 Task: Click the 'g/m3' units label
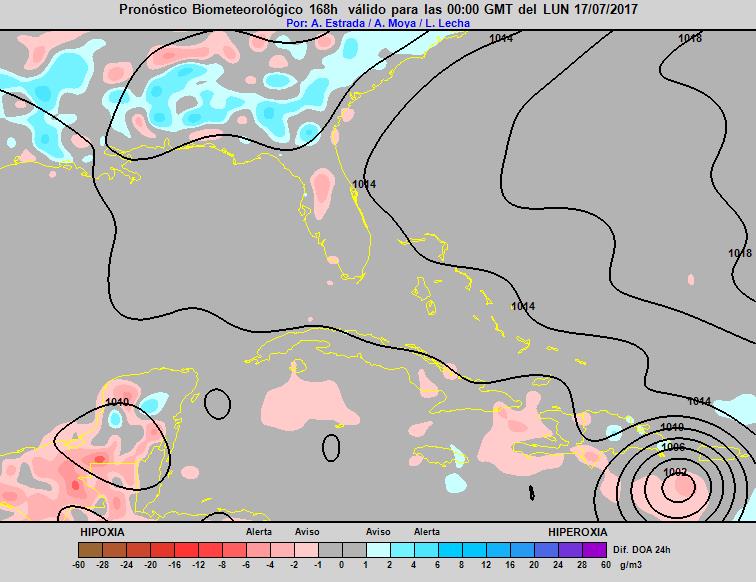pyautogui.click(x=631, y=565)
